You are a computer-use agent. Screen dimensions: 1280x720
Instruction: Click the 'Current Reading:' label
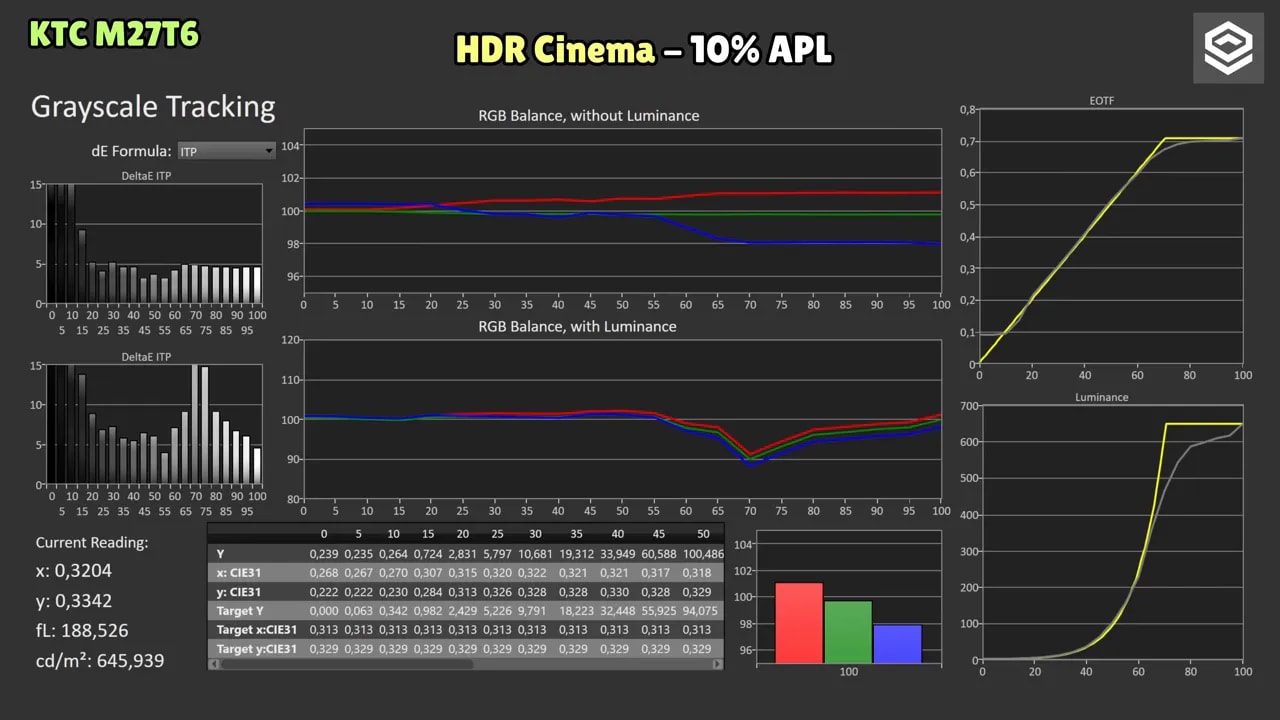(92, 543)
